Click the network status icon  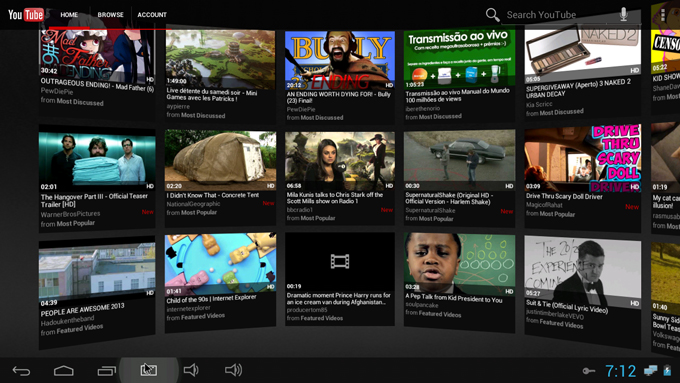(651, 370)
